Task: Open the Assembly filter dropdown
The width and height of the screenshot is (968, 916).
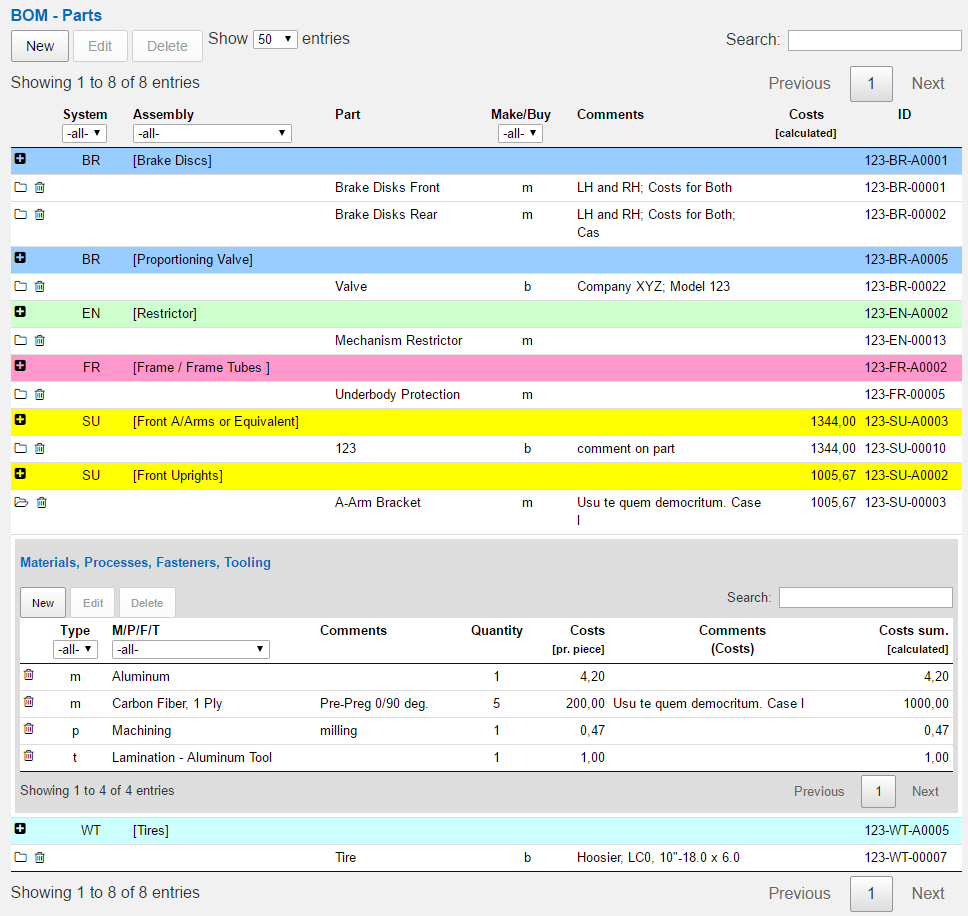Action: pos(211,134)
